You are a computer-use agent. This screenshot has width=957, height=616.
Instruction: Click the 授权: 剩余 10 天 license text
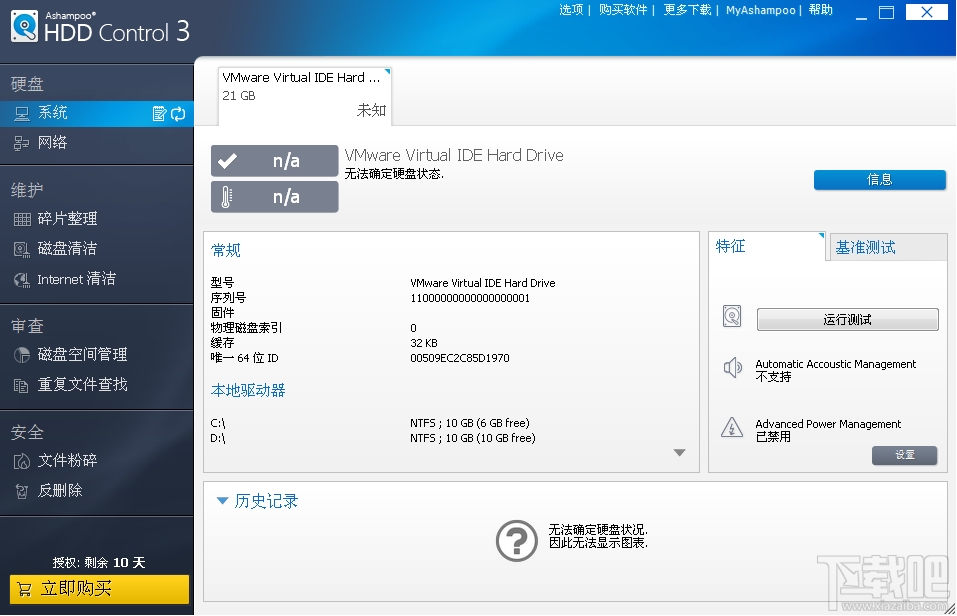coord(99,562)
